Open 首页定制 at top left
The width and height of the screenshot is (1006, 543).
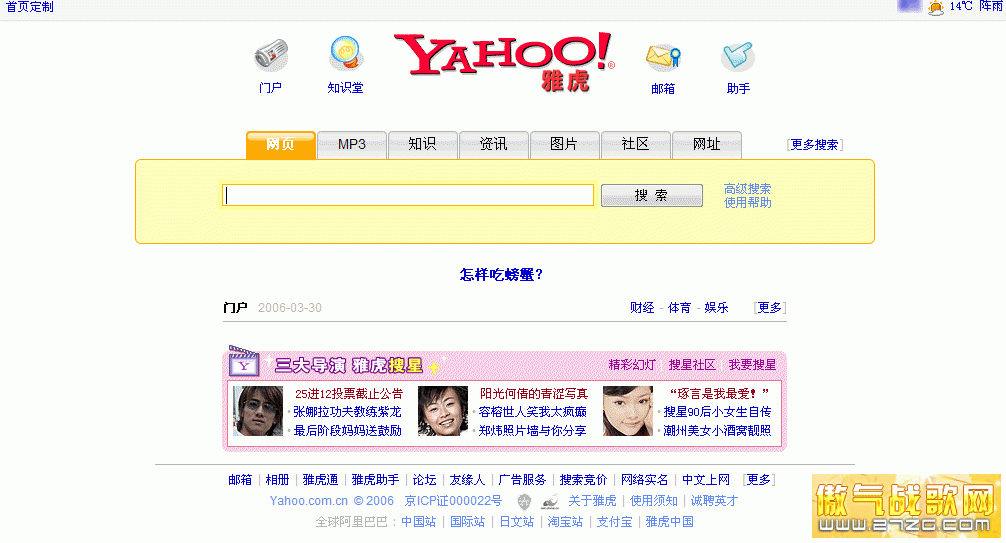tap(30, 7)
